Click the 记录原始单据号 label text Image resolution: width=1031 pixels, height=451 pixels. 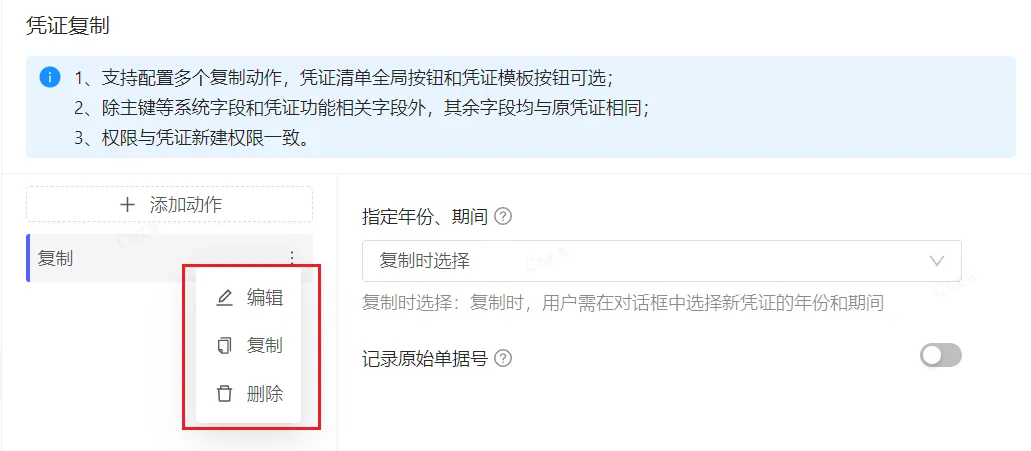(x=425, y=359)
